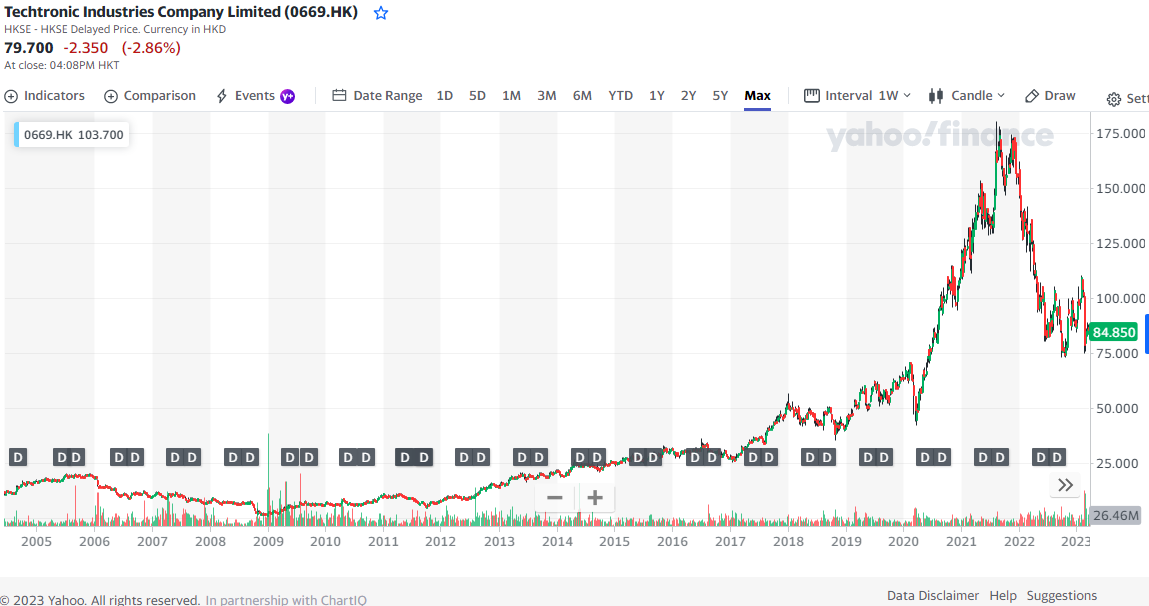Click the 2023 year label on x-axis
Image resolution: width=1149 pixels, height=606 pixels.
pyautogui.click(x=1076, y=542)
